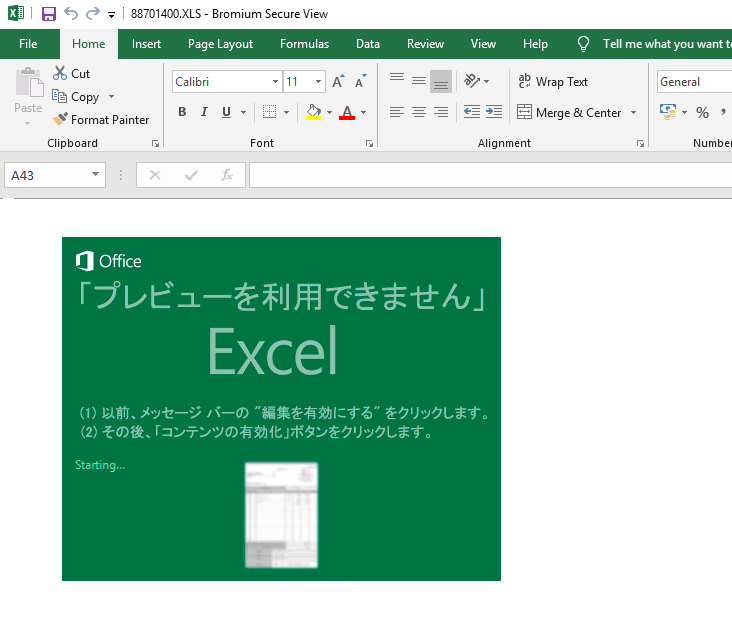Undo the last action

(71, 14)
